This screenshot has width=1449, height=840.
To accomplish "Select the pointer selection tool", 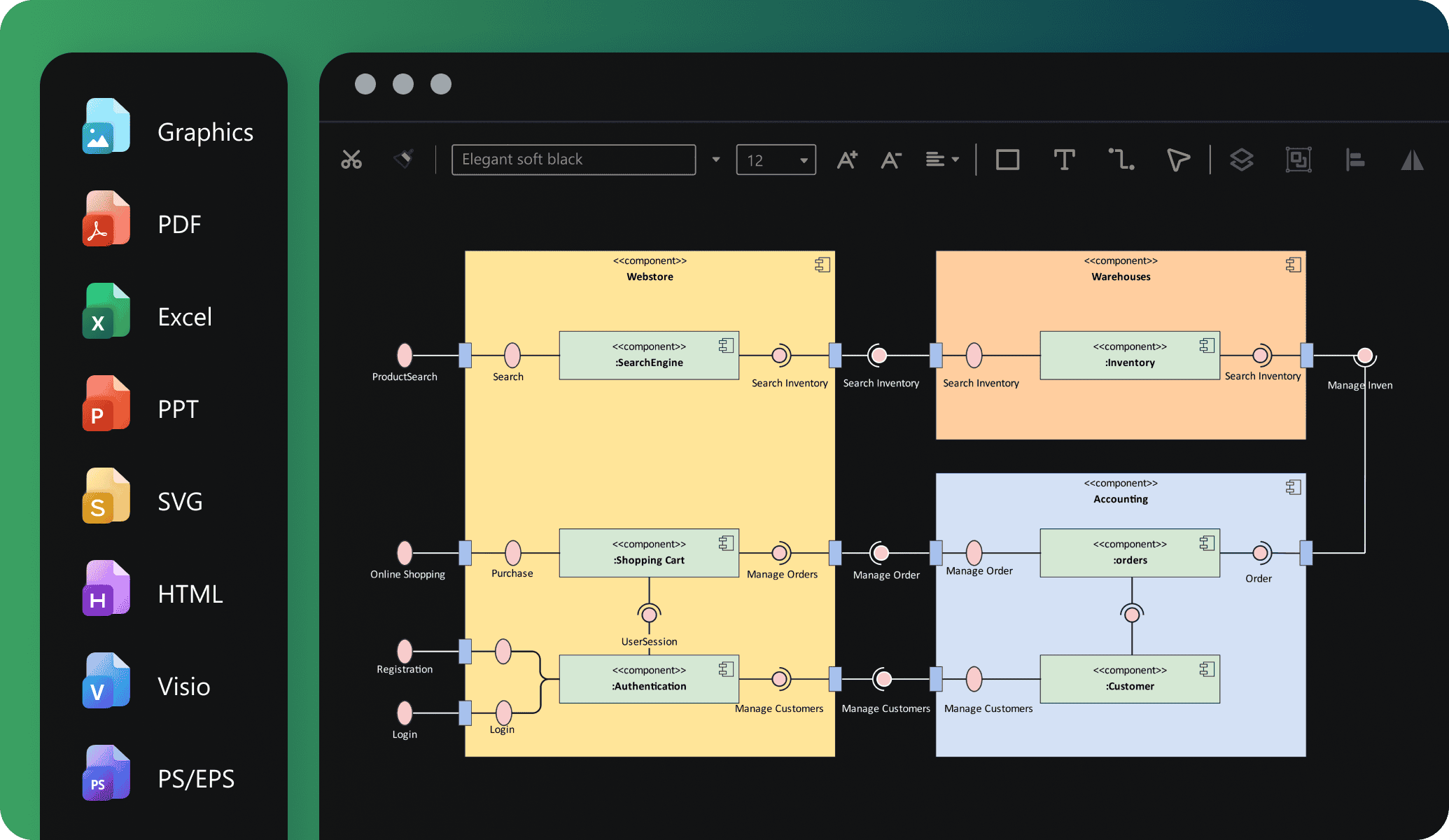I will coord(1178,160).
